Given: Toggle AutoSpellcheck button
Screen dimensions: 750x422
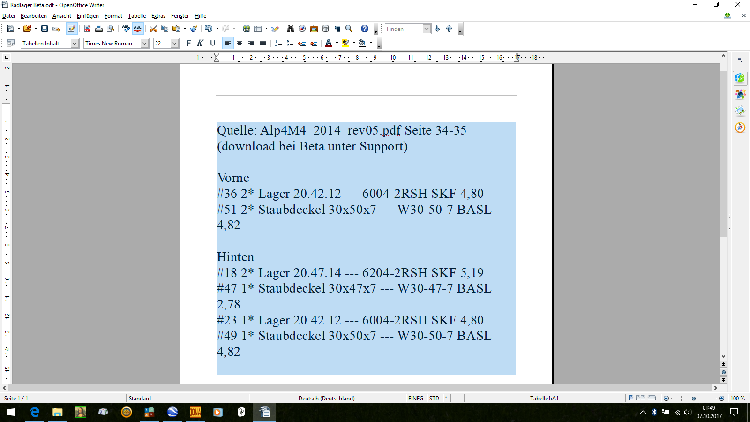Looking at the screenshot, I should tap(138, 29).
